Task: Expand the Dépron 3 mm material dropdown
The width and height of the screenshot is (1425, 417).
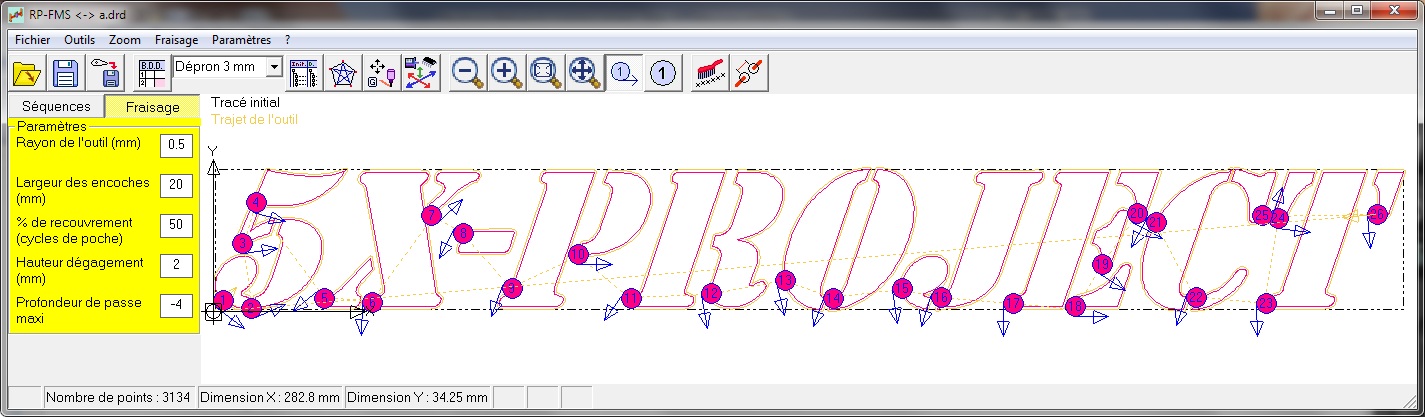Action: point(274,67)
